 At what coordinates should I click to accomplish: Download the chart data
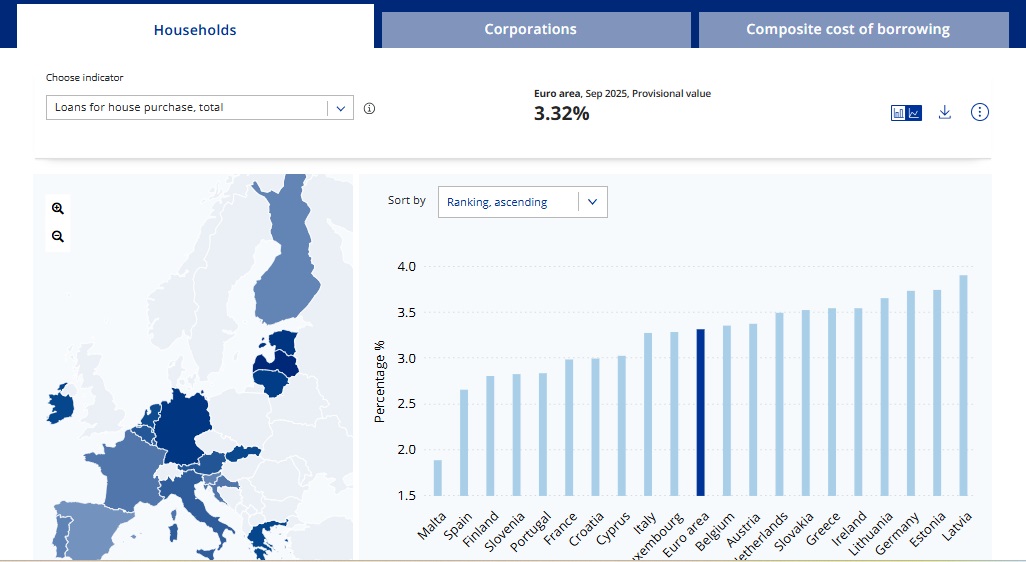(944, 112)
